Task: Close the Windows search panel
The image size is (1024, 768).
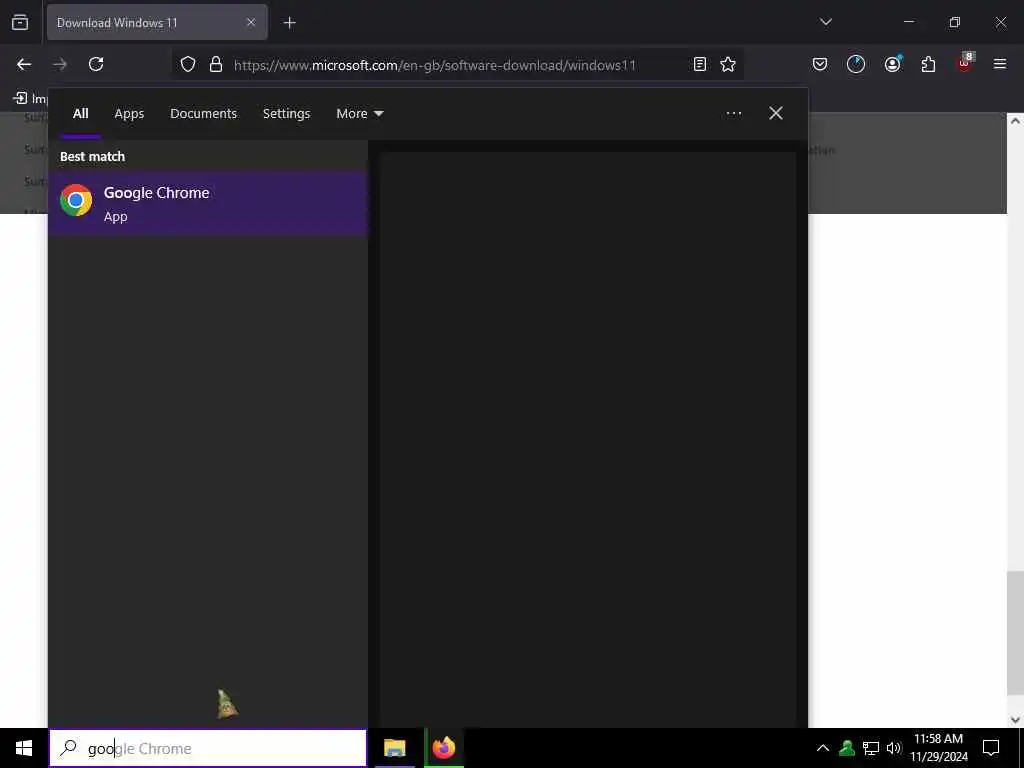Action: (775, 113)
